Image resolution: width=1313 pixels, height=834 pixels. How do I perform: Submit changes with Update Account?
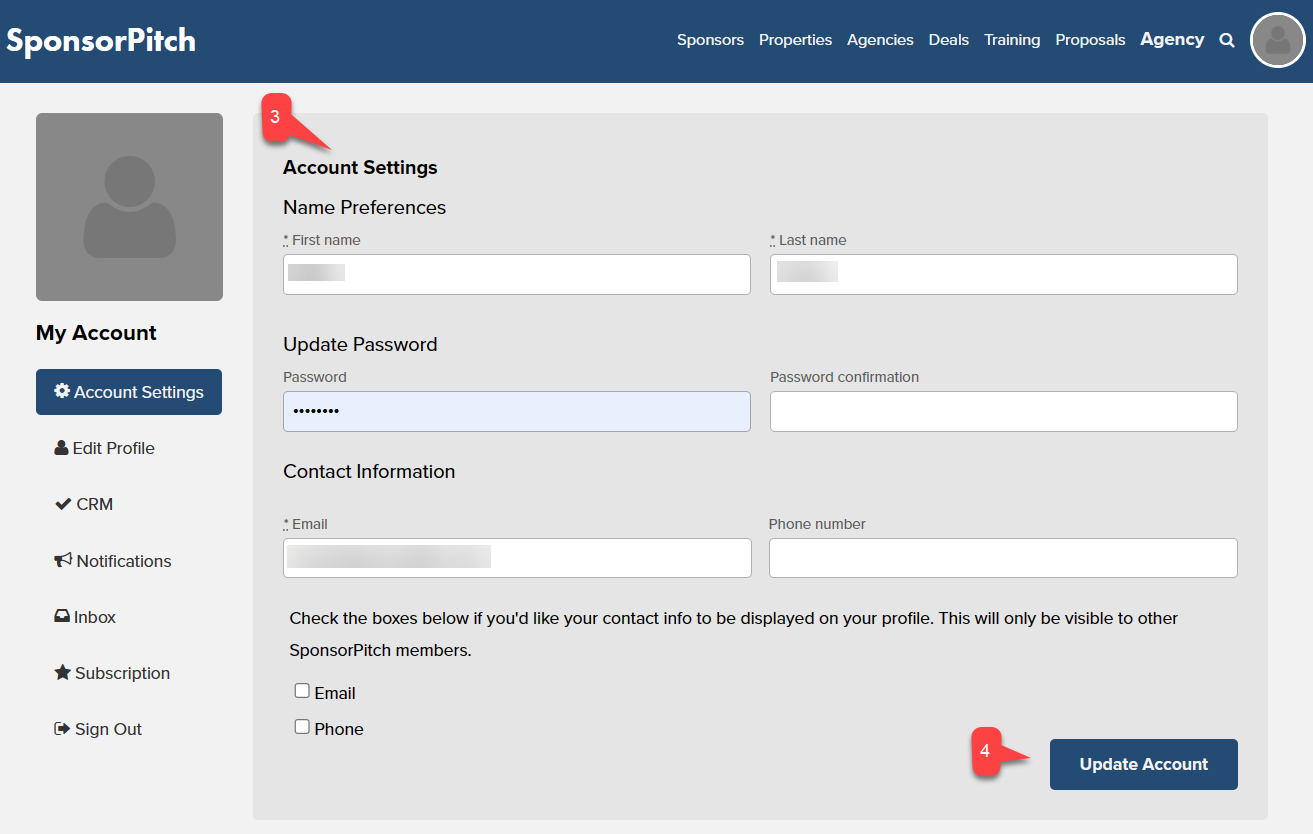1143,764
